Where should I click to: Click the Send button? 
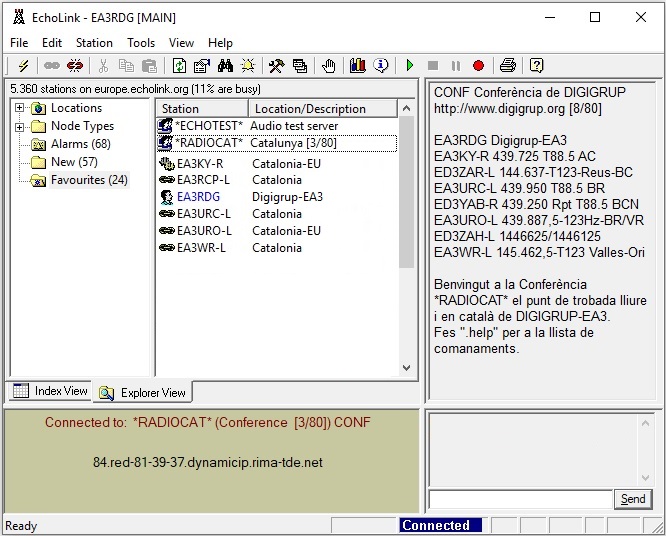click(x=633, y=499)
